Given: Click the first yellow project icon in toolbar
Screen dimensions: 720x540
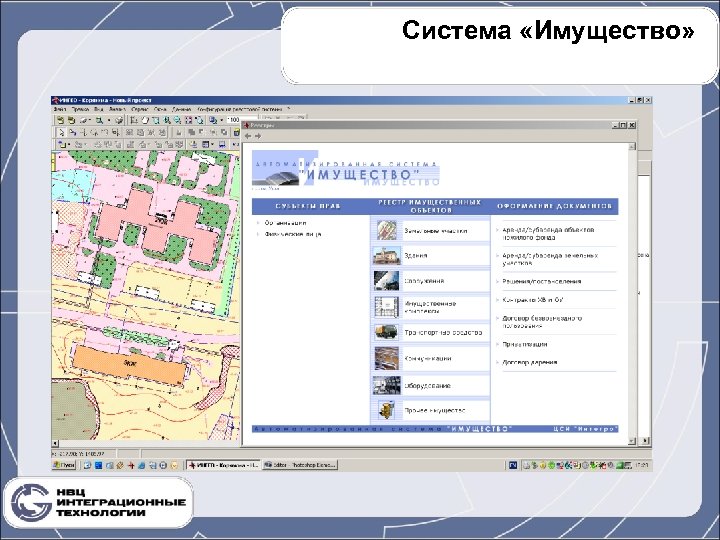Looking at the screenshot, I should (60, 120).
